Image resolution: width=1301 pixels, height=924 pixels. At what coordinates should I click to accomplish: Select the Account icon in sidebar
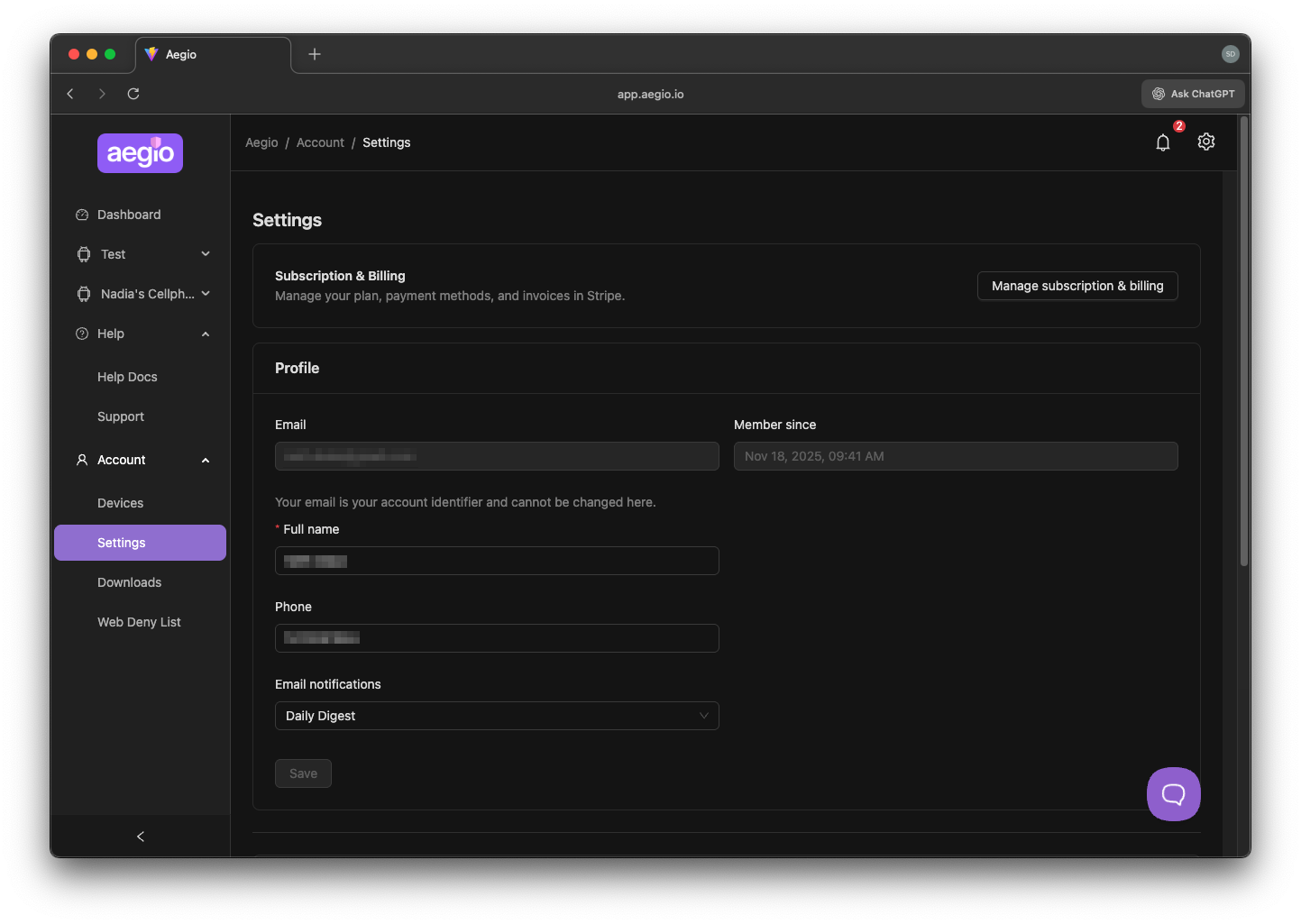tap(81, 460)
